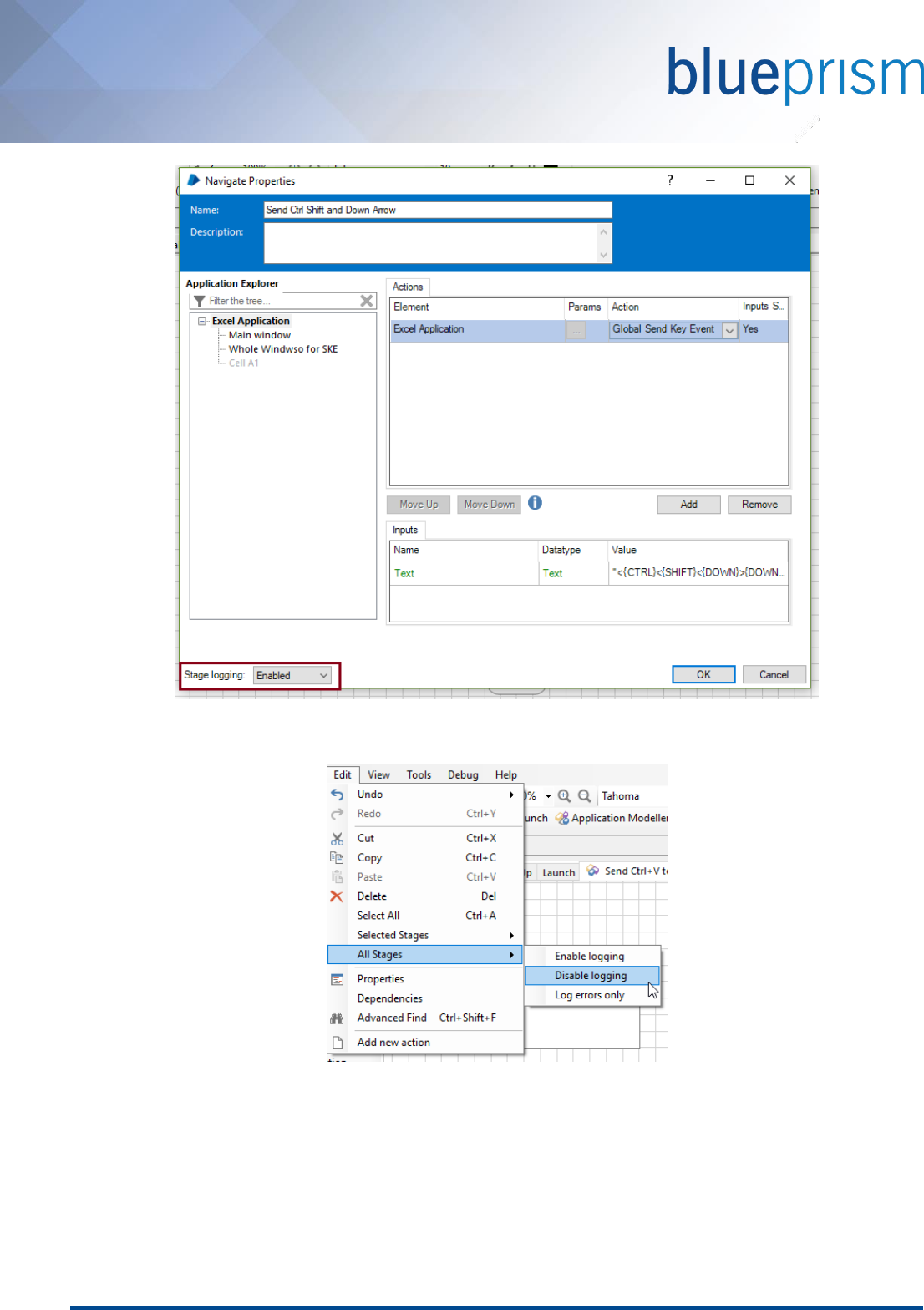Click the Copy pages icon
The height and width of the screenshot is (1310, 924).
(338, 857)
